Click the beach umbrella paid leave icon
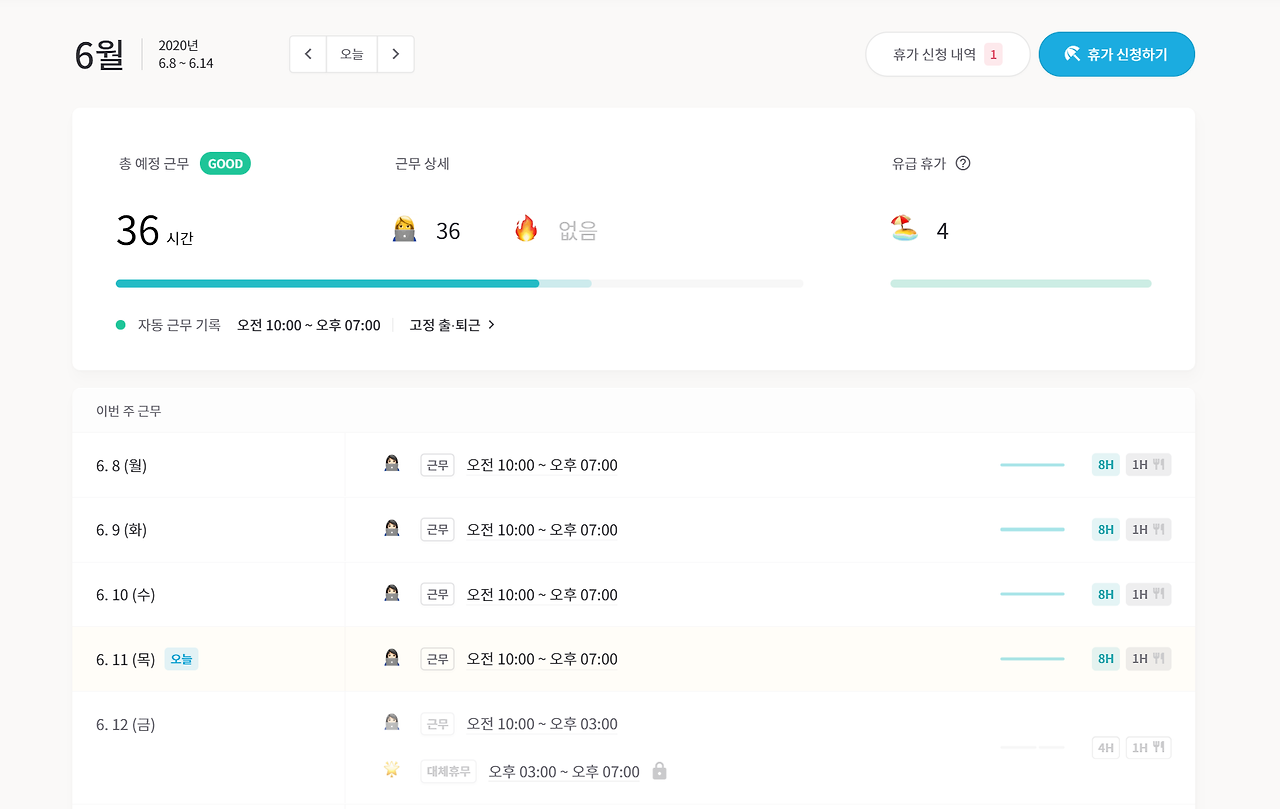This screenshot has width=1280, height=809. [904, 229]
